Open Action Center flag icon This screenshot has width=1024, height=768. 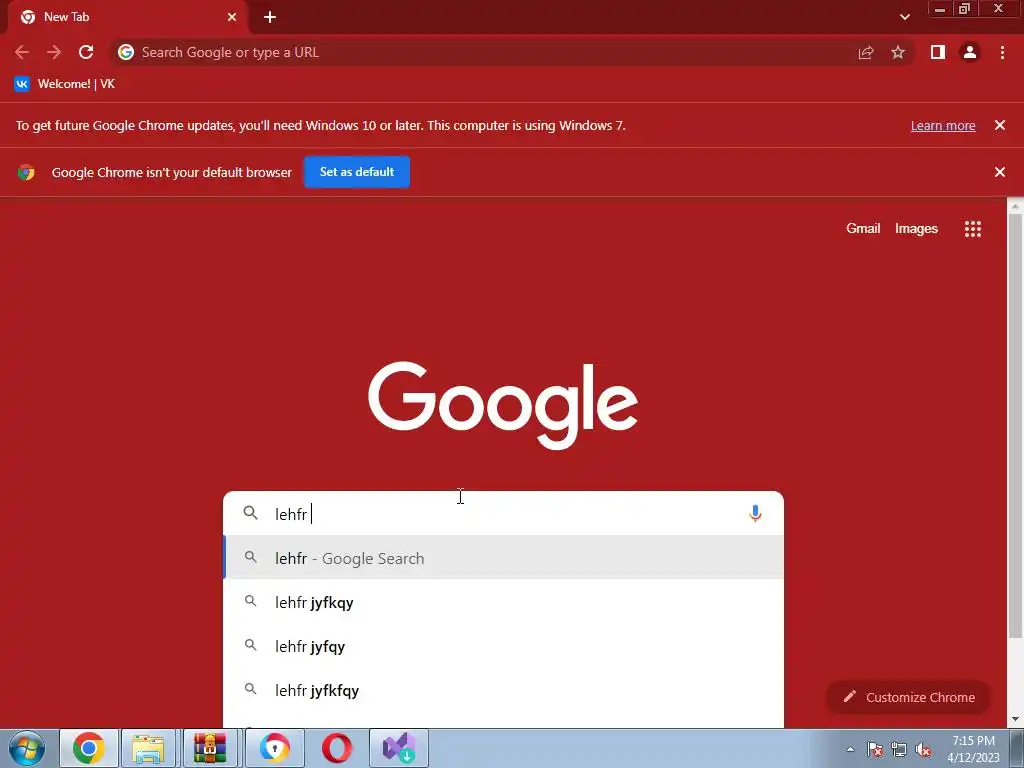coord(875,749)
